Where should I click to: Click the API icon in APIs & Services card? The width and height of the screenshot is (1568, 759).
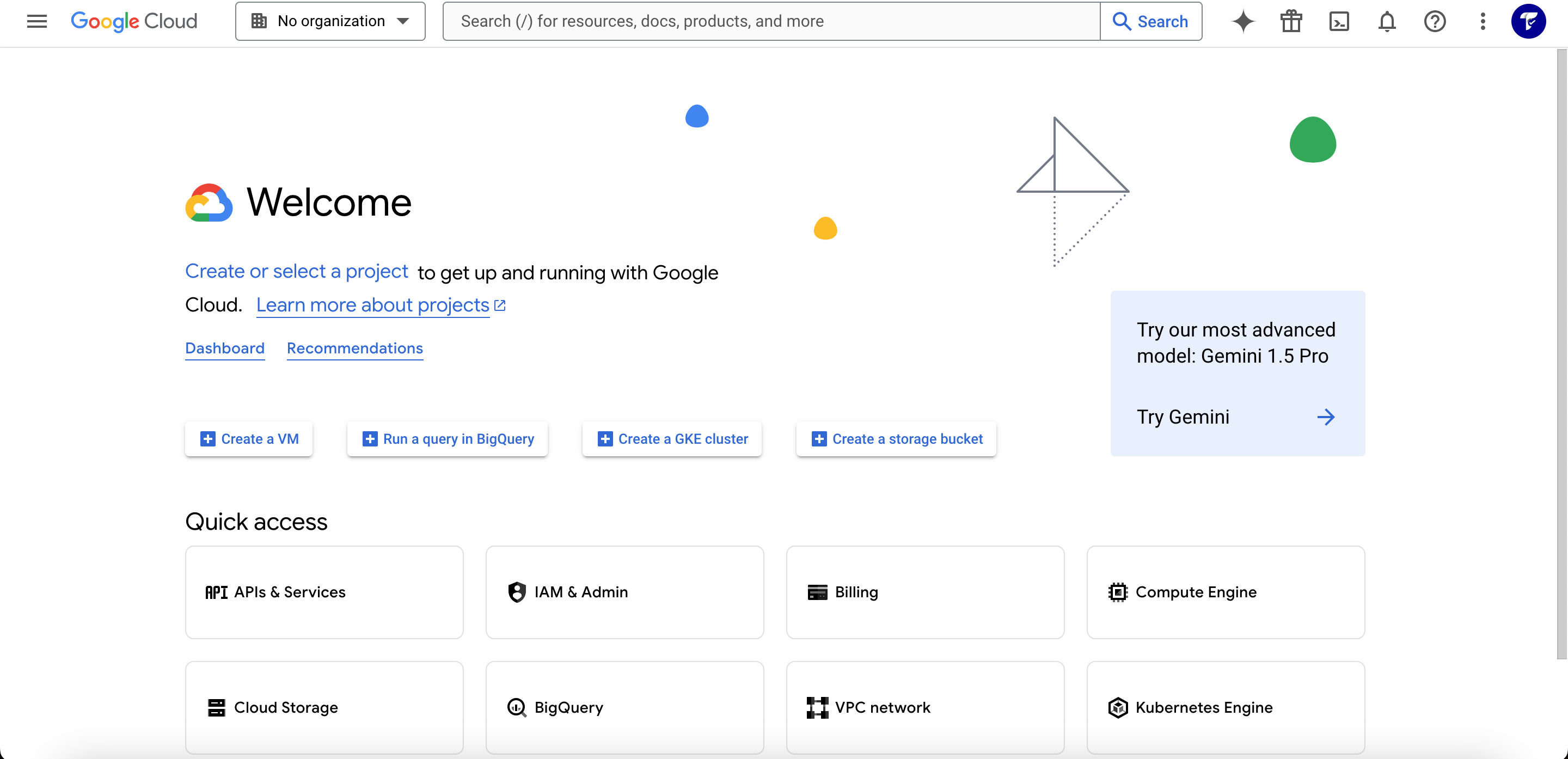[216, 592]
